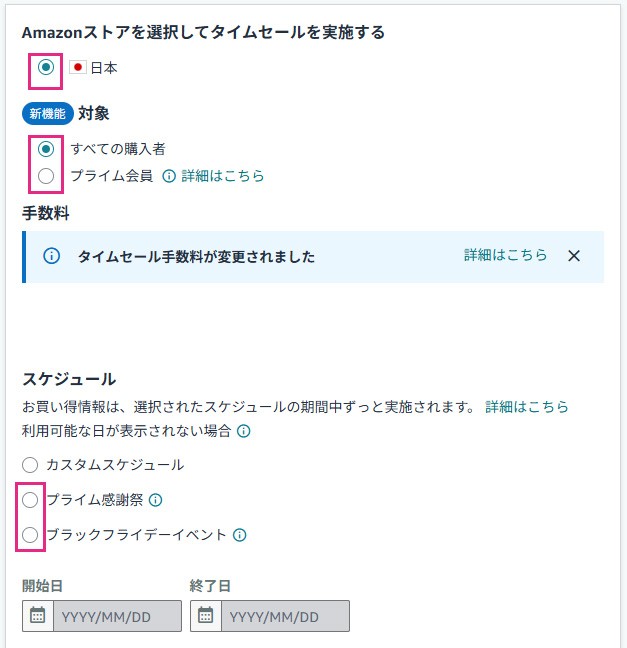Open 詳細はこちら link beside プライム会員
This screenshot has width=627, height=648.
tap(223, 176)
